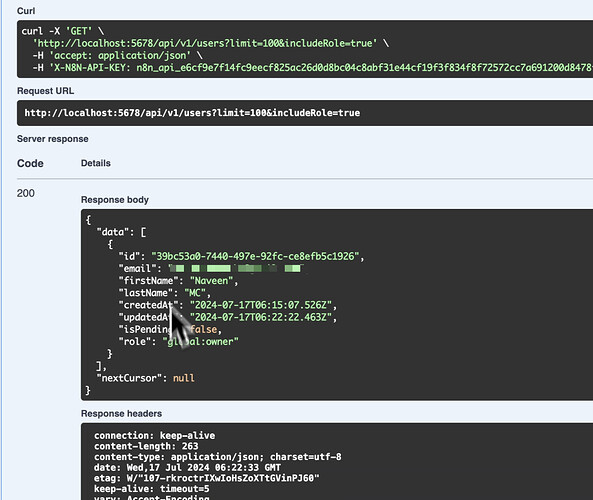
Task: Click the blurred email value
Action: point(236,269)
